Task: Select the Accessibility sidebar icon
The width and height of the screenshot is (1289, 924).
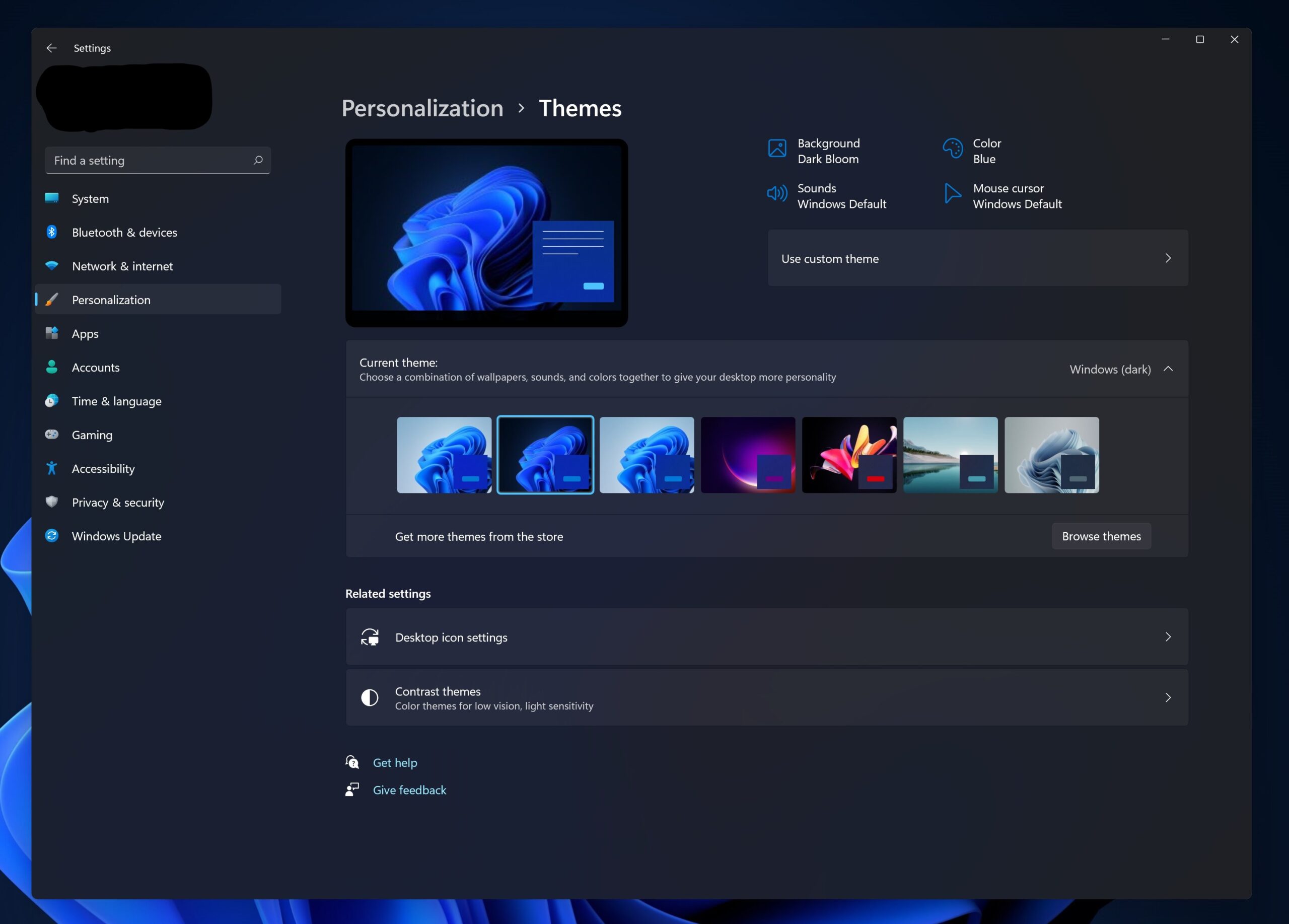Action: pyautogui.click(x=51, y=468)
